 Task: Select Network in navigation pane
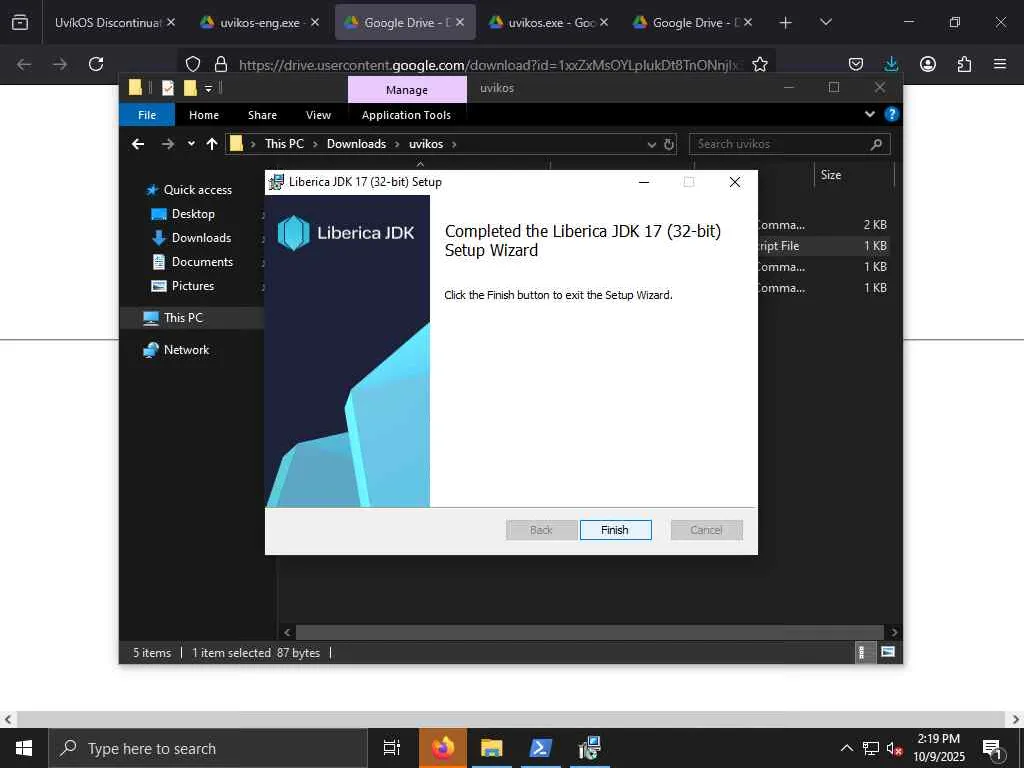pyautogui.click(x=186, y=349)
